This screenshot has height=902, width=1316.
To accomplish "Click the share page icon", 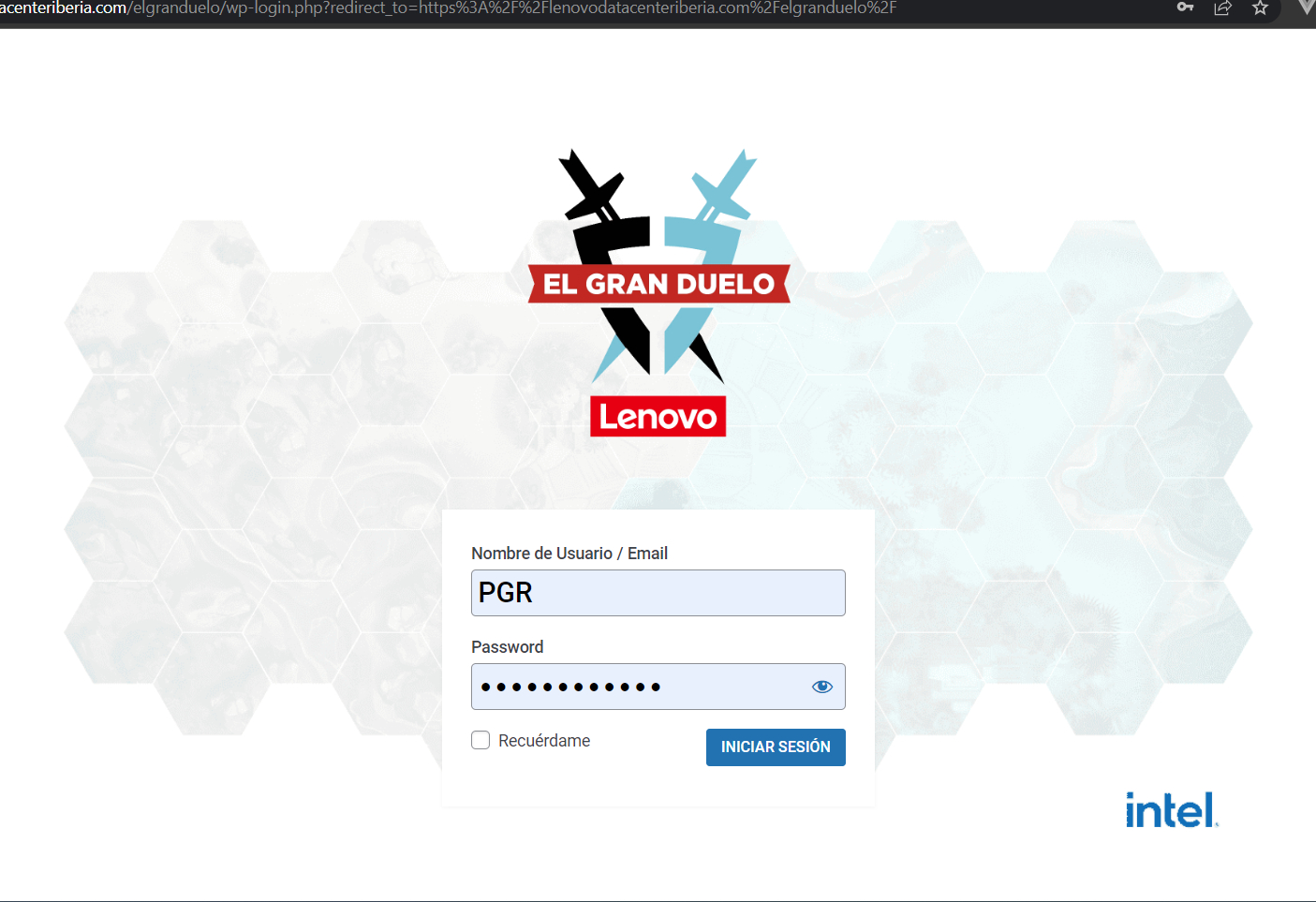I will (1222, 7).
